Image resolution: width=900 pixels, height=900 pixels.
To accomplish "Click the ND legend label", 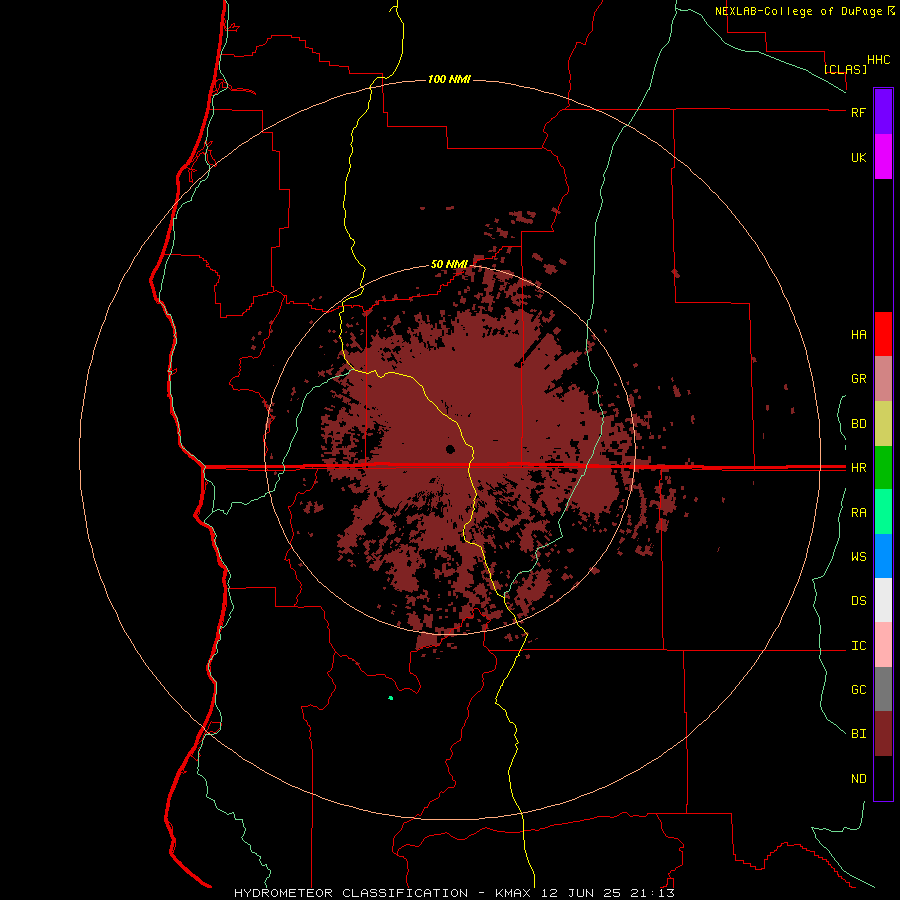I will [x=858, y=779].
